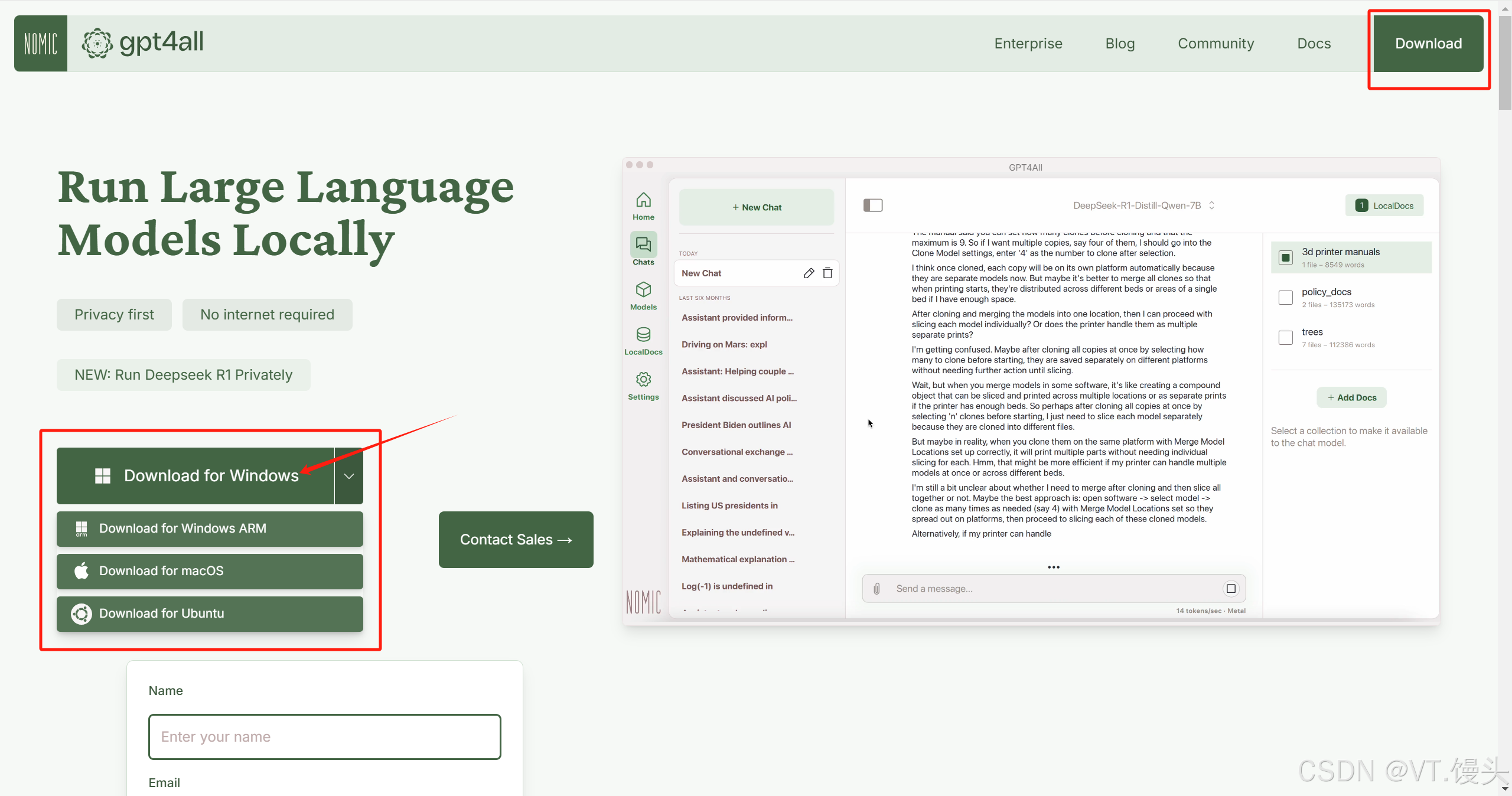Go to the Community nav item

1216,44
